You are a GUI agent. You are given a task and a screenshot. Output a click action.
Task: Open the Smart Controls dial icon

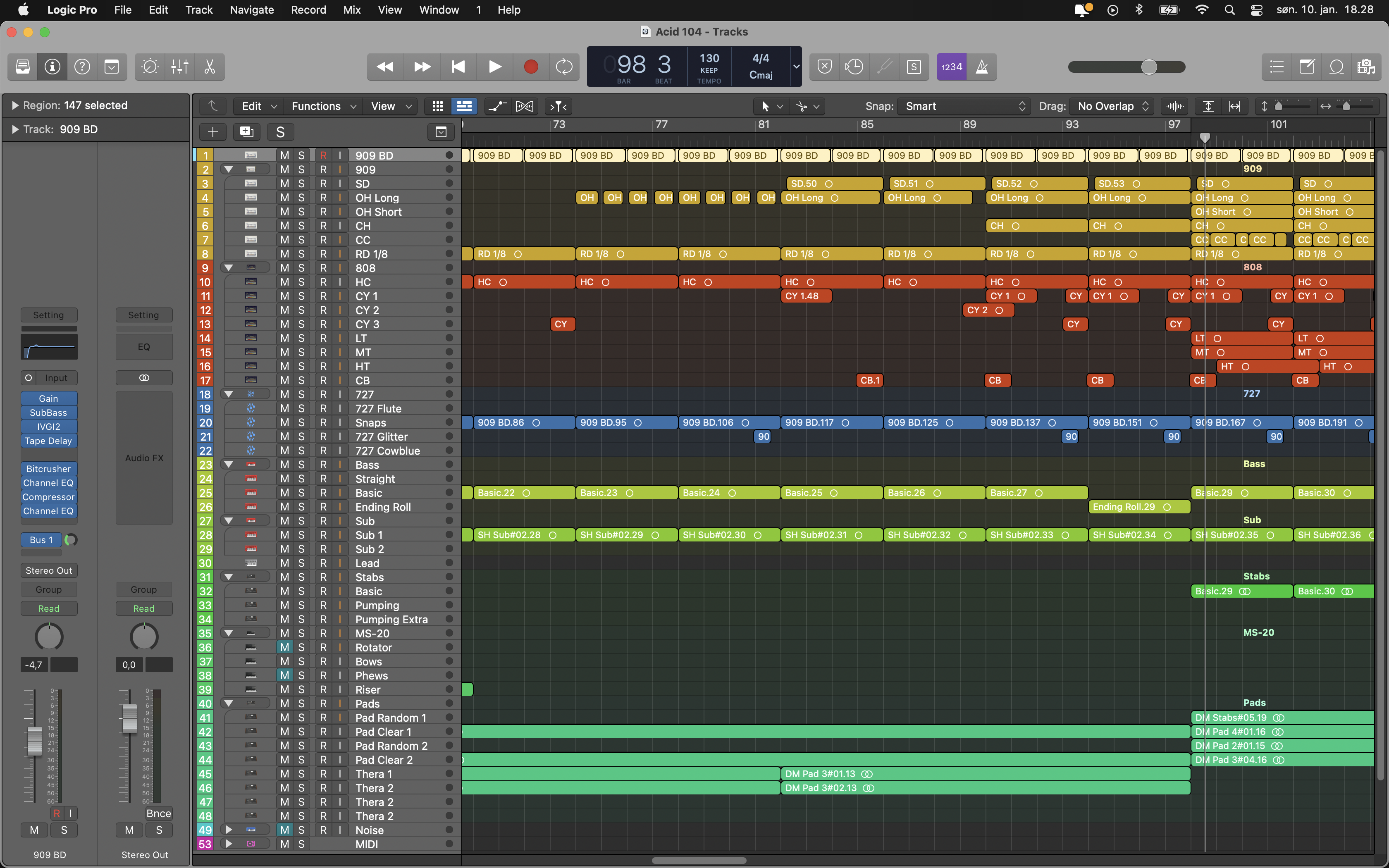(x=150, y=67)
